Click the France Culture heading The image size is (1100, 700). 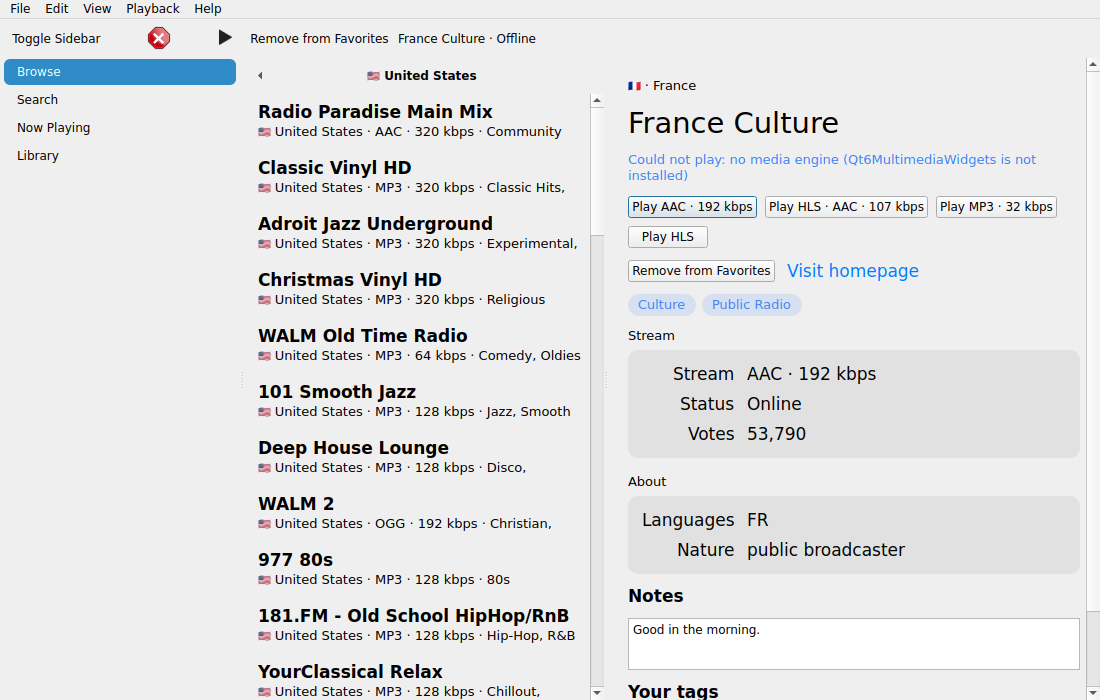pos(733,123)
